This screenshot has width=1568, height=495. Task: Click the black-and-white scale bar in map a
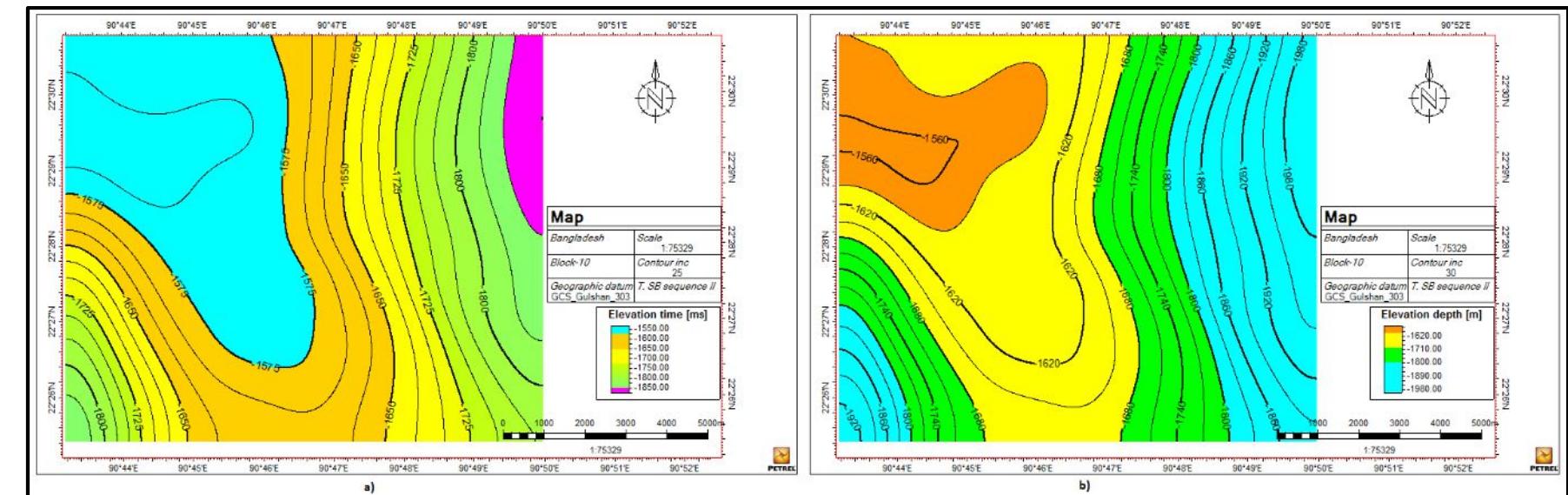click(606, 434)
